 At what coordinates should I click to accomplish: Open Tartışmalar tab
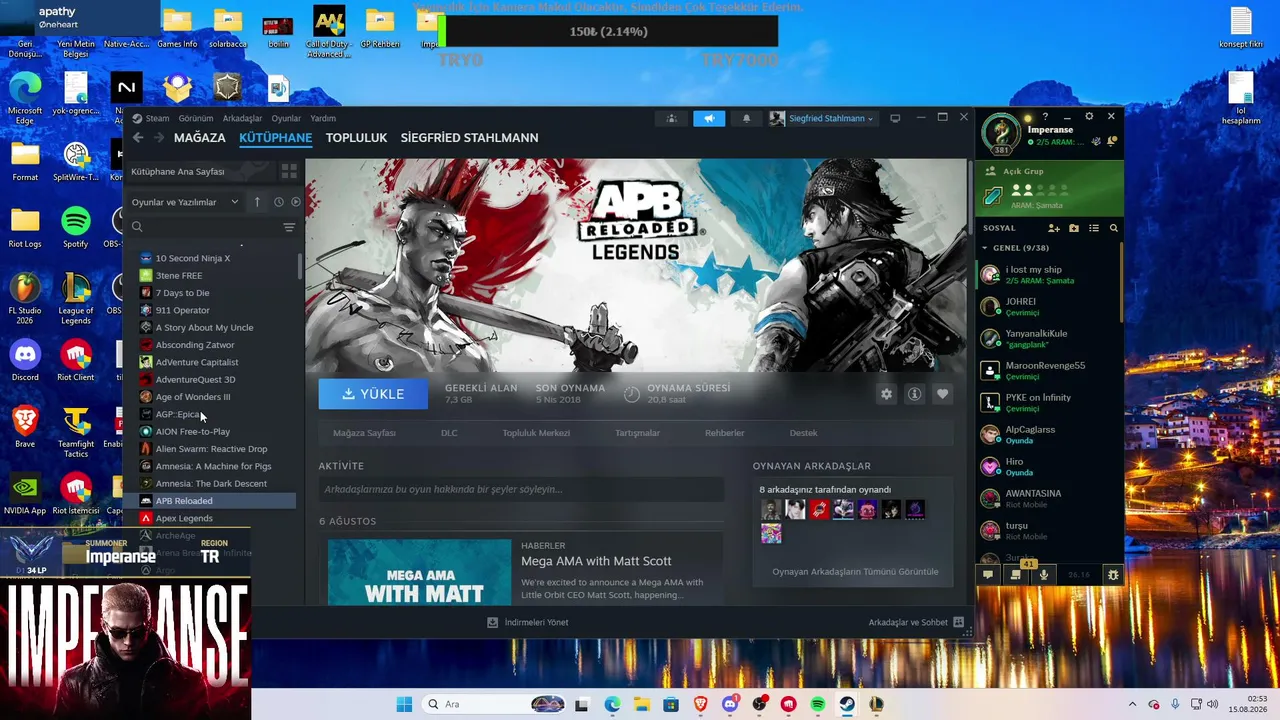click(637, 433)
